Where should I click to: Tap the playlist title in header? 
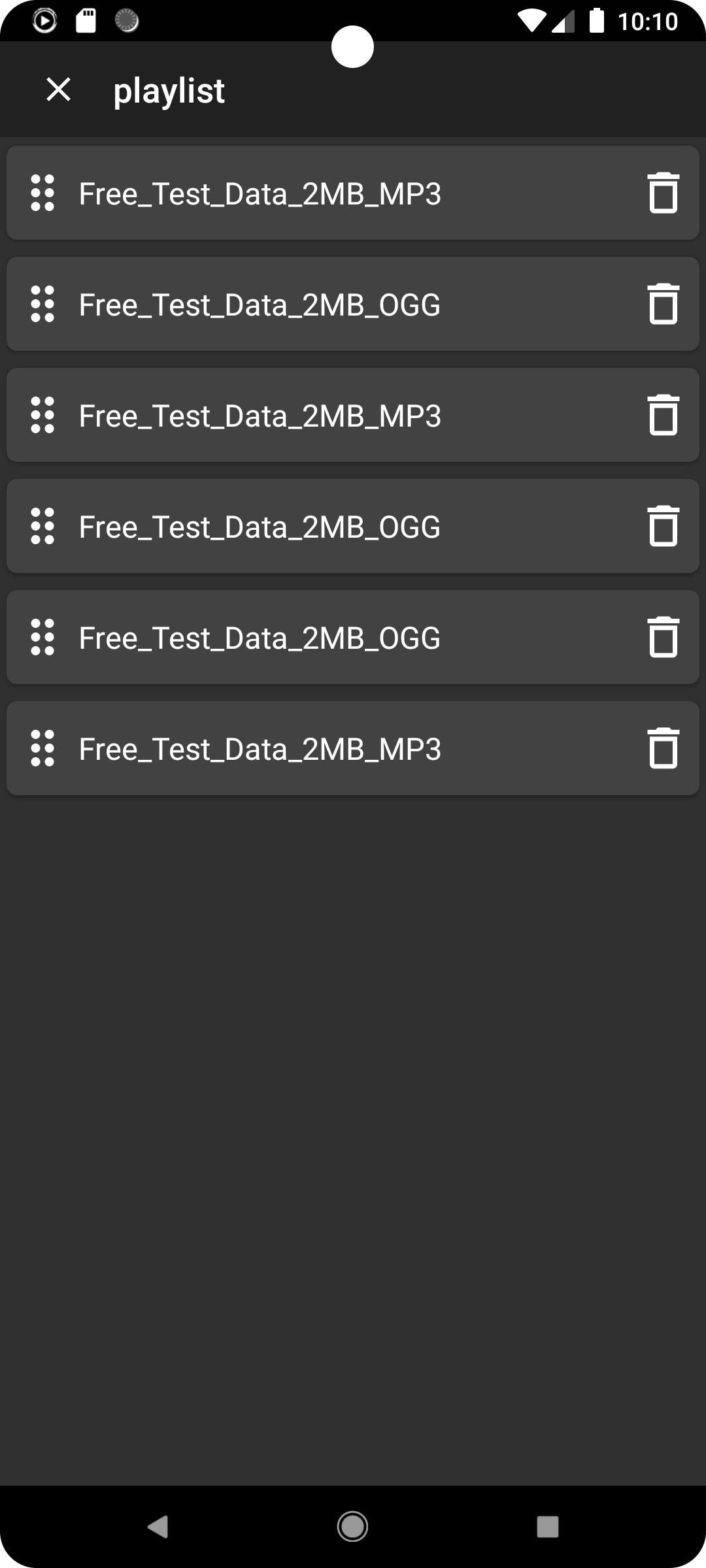(169, 90)
